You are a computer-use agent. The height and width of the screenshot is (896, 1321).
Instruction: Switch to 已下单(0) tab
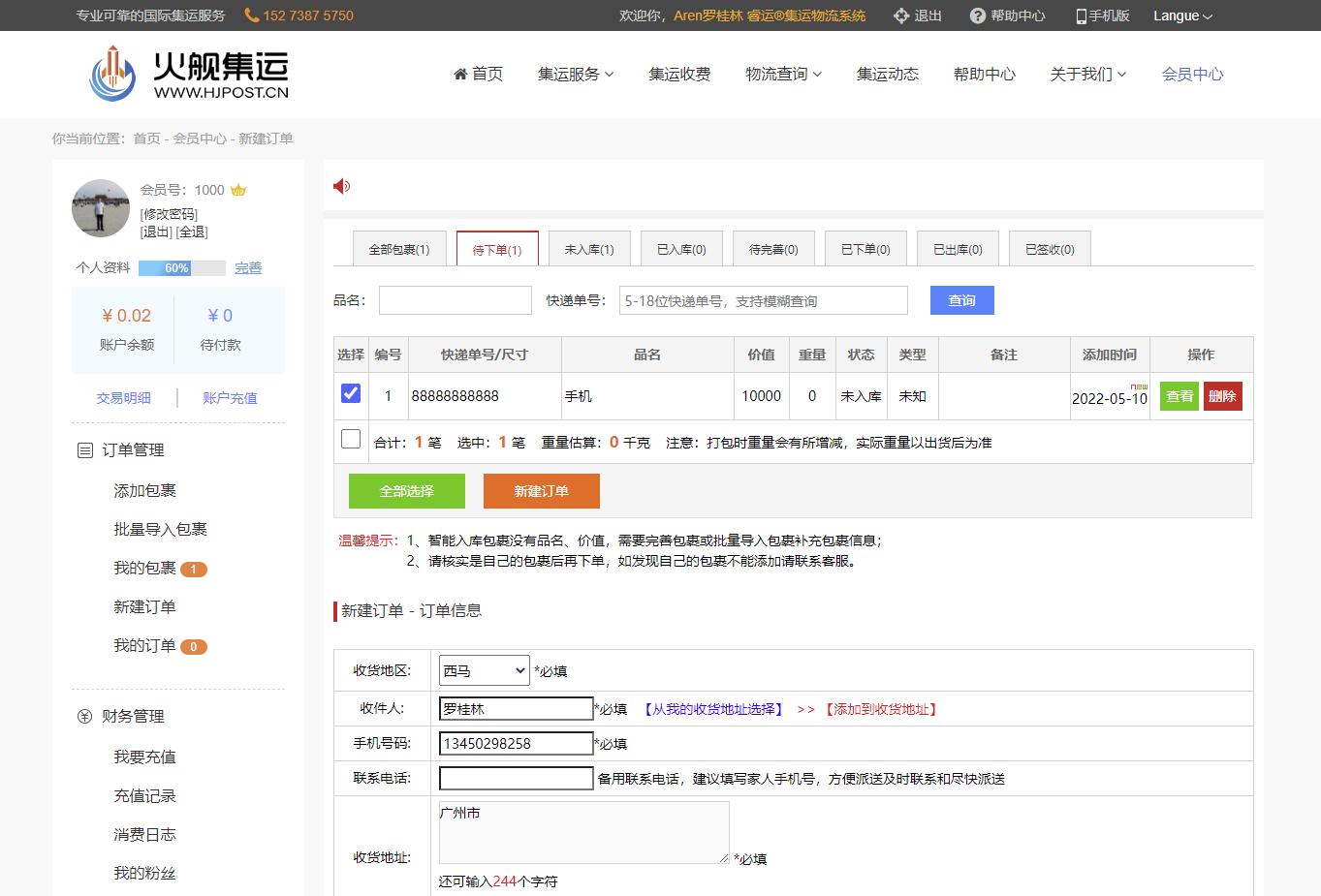(865, 249)
